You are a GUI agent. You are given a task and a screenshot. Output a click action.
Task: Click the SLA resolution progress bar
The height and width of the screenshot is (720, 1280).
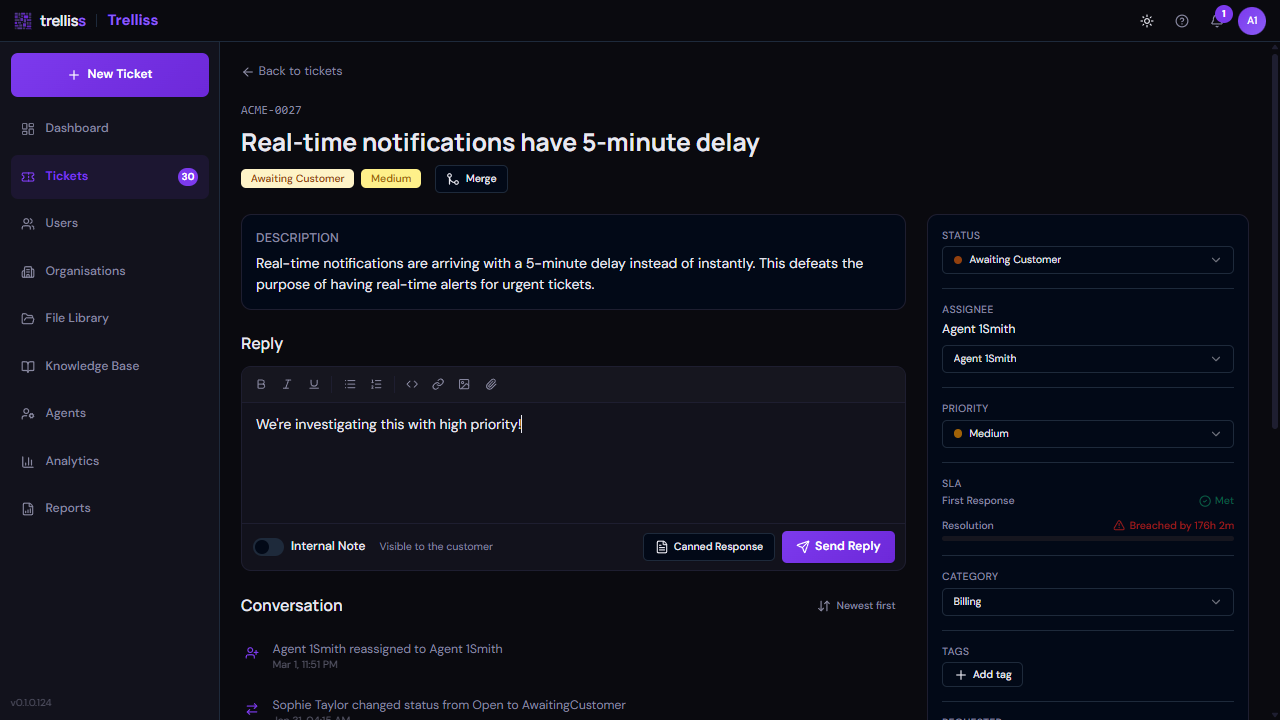tap(1087, 538)
